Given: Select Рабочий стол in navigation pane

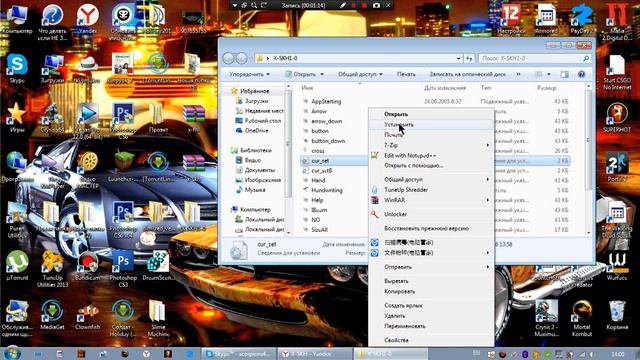Looking at the screenshot, I should tap(262, 120).
